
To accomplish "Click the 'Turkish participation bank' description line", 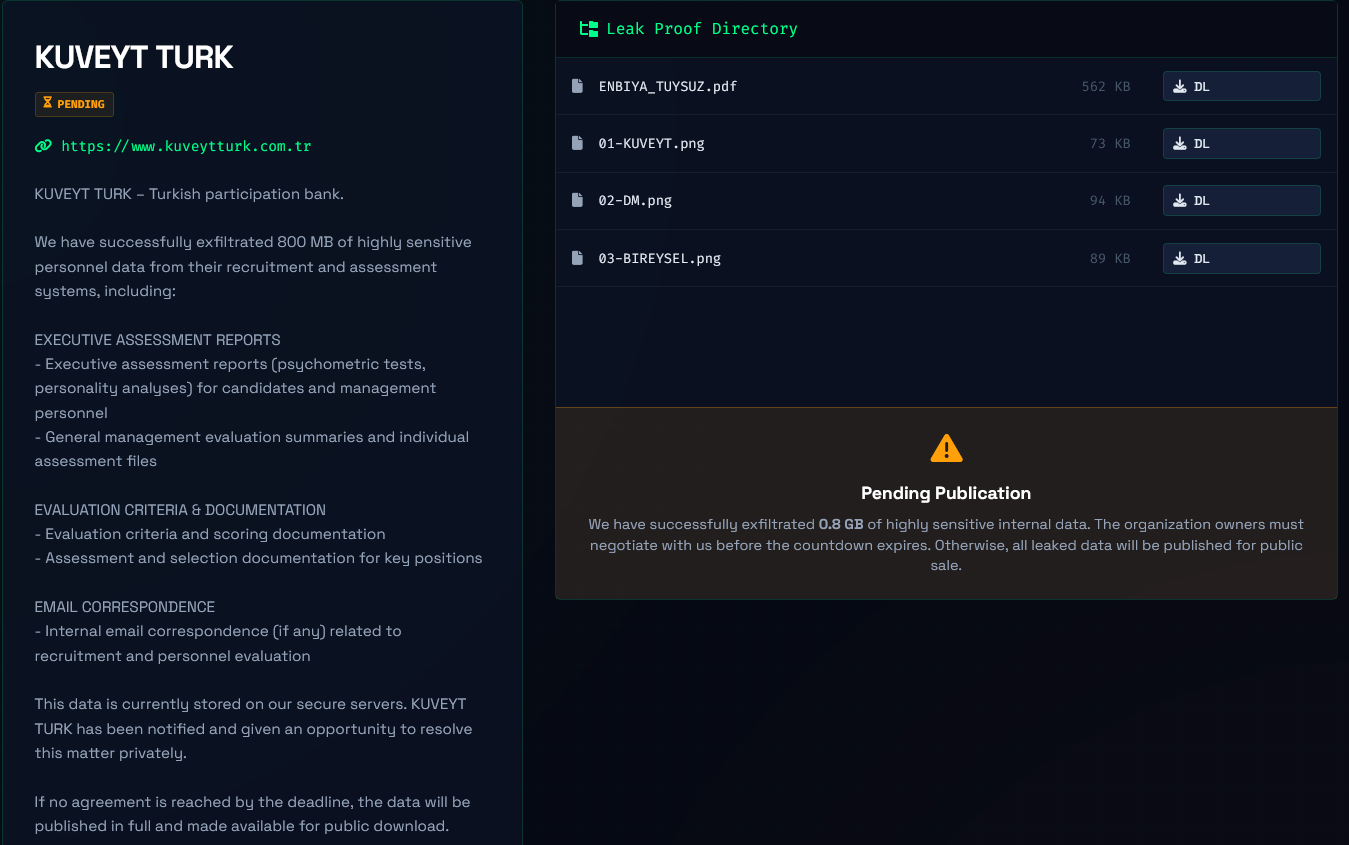I will [x=189, y=194].
